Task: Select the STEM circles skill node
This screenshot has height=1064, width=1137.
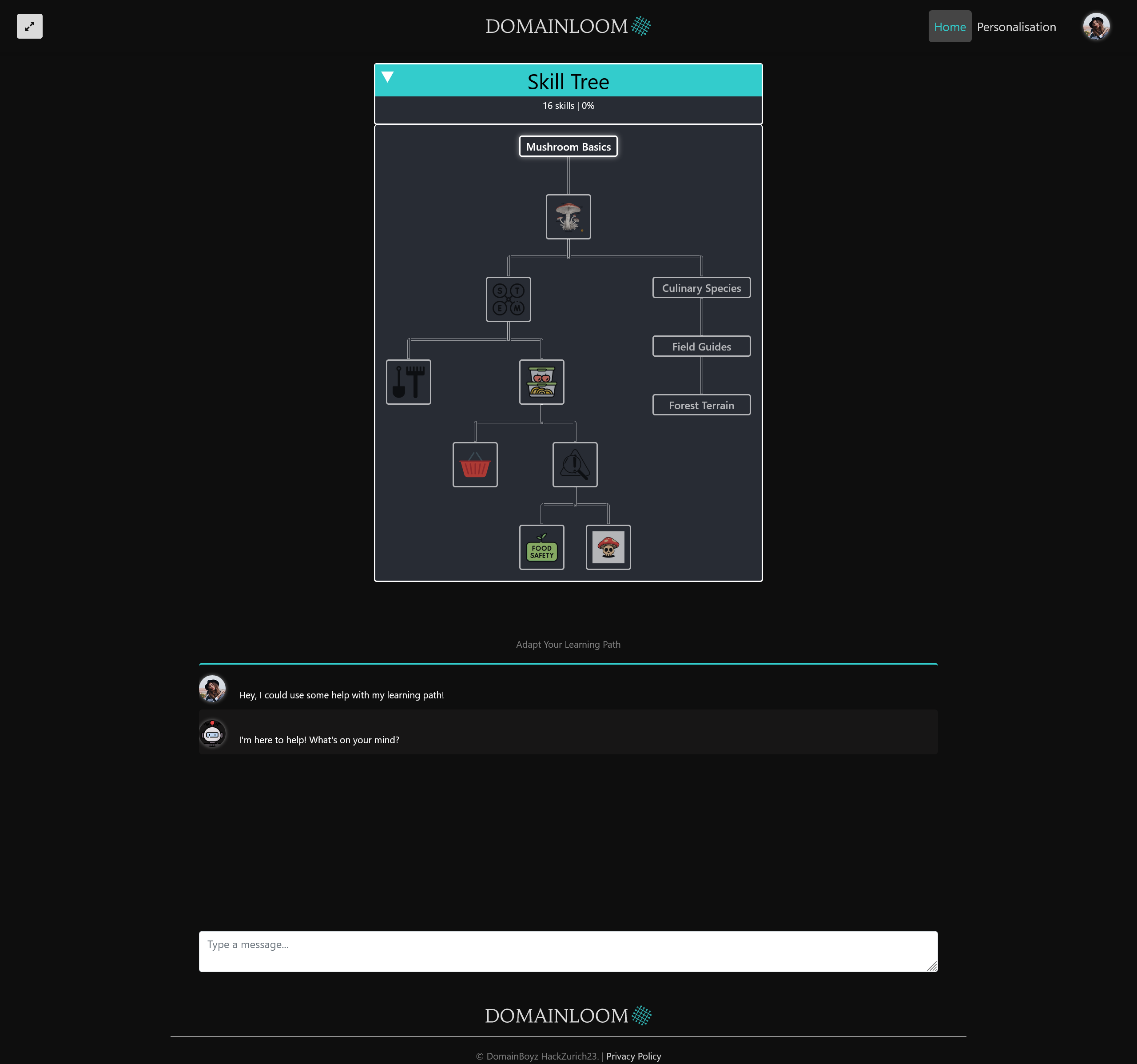Action: point(508,299)
